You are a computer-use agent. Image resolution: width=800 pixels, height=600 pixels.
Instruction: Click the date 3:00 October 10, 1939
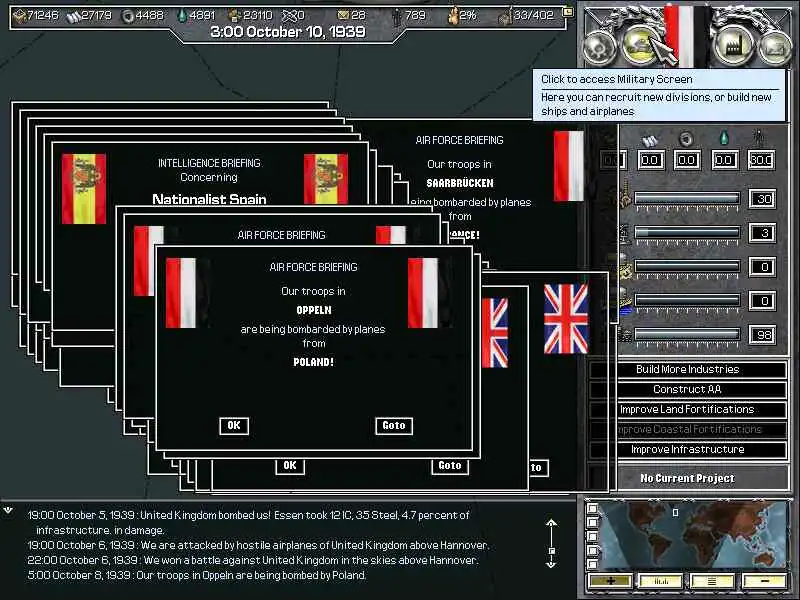pyautogui.click(x=288, y=32)
